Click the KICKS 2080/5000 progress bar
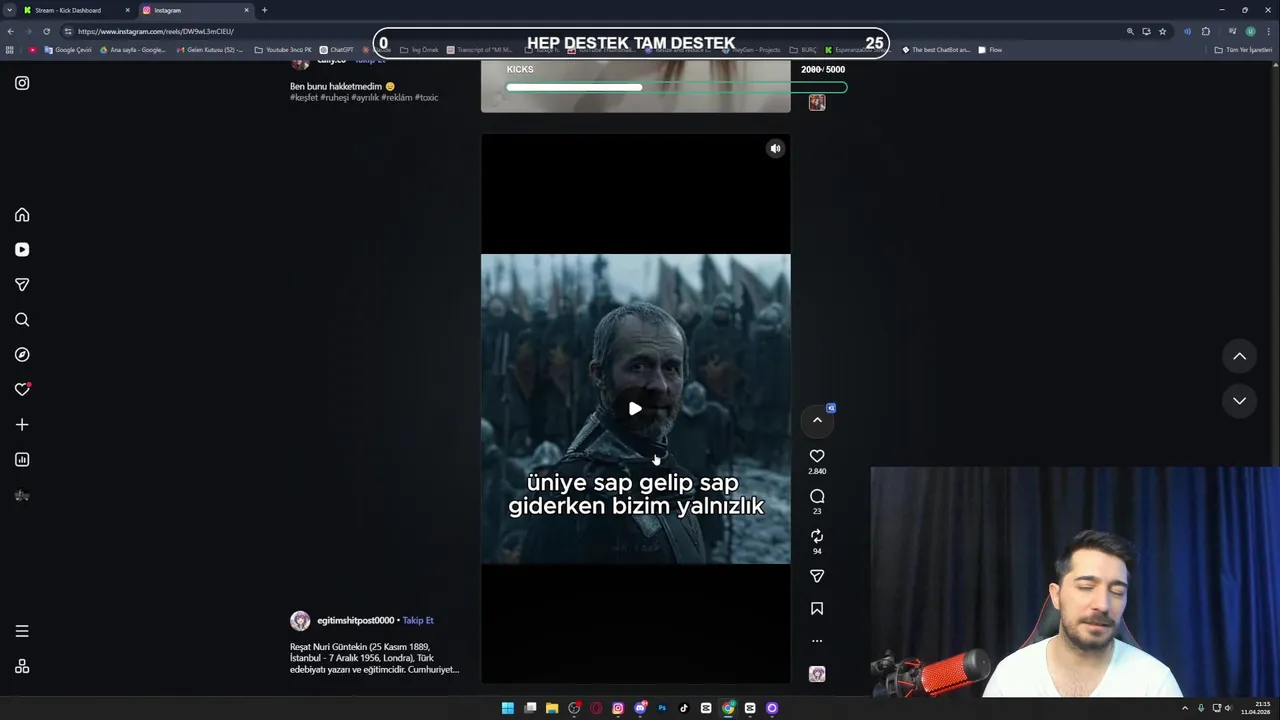This screenshot has width=1280, height=720. click(x=676, y=87)
